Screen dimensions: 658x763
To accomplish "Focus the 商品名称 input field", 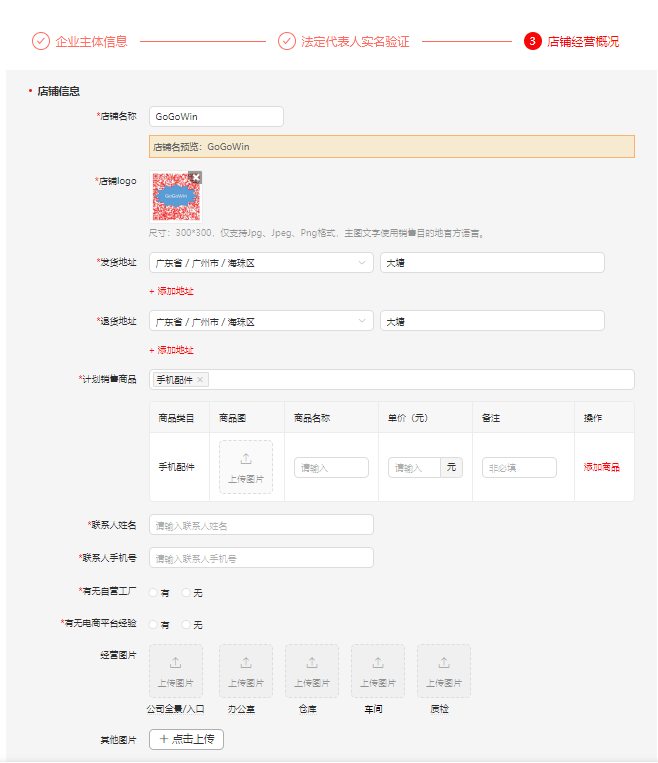I will pyautogui.click(x=331, y=468).
